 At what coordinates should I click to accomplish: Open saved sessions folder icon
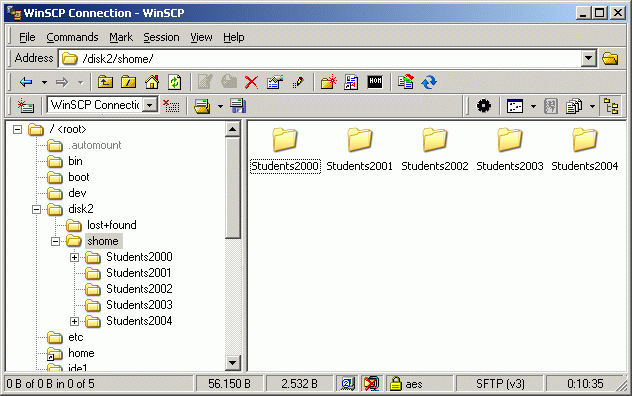click(202, 106)
